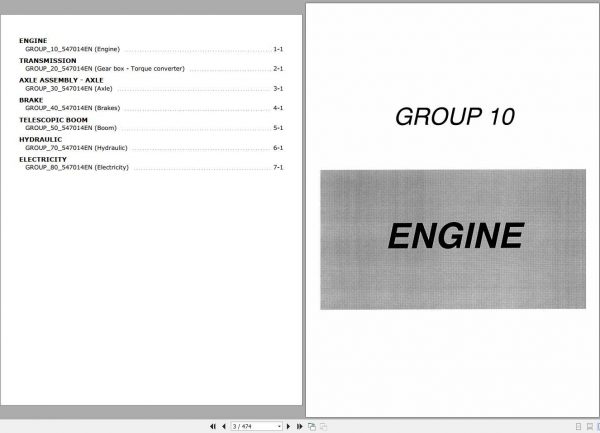This screenshot has height=433, width=600.
Task: Click the previous view icon
Action: click(x=312, y=426)
